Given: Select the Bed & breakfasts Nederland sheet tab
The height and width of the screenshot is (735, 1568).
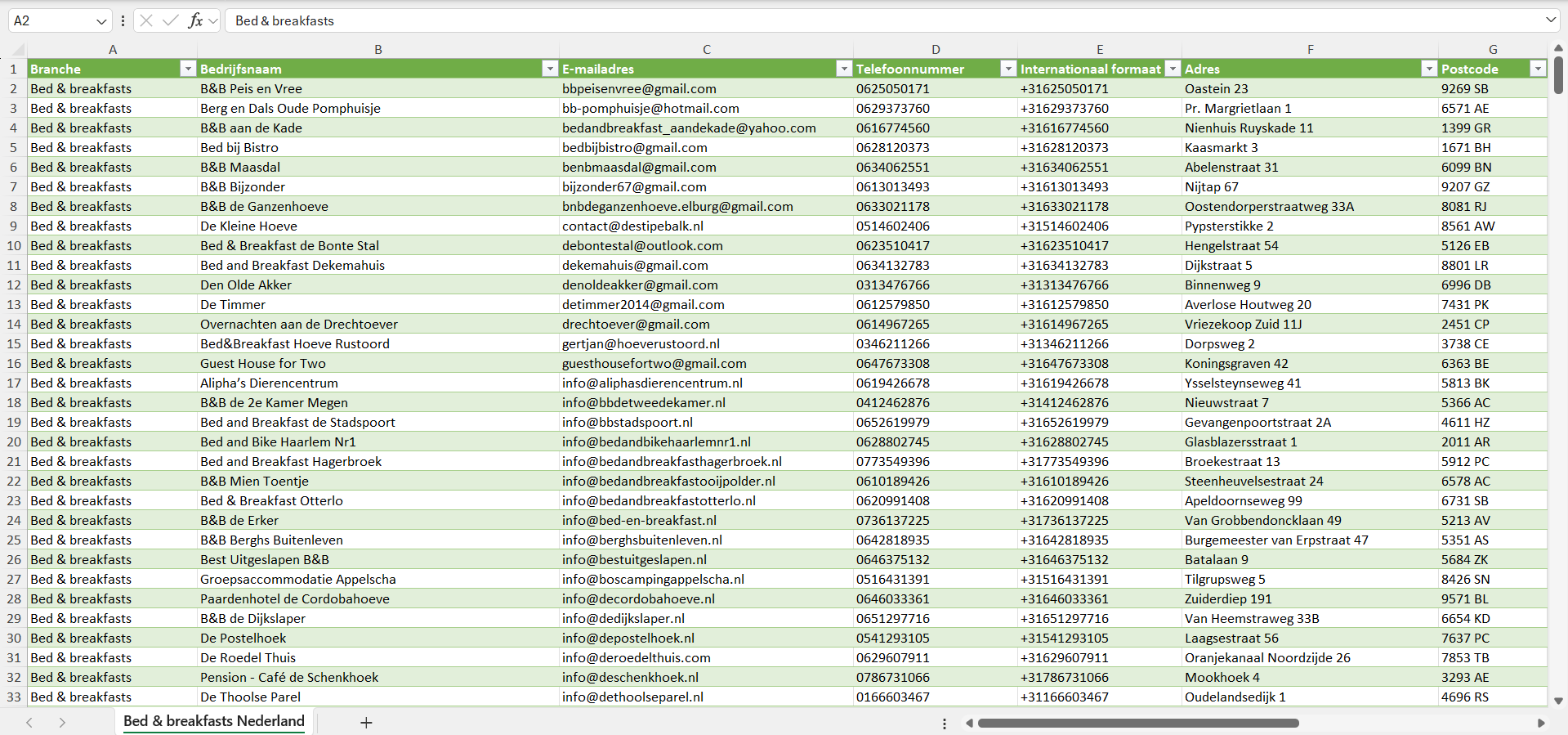Looking at the screenshot, I should [213, 721].
